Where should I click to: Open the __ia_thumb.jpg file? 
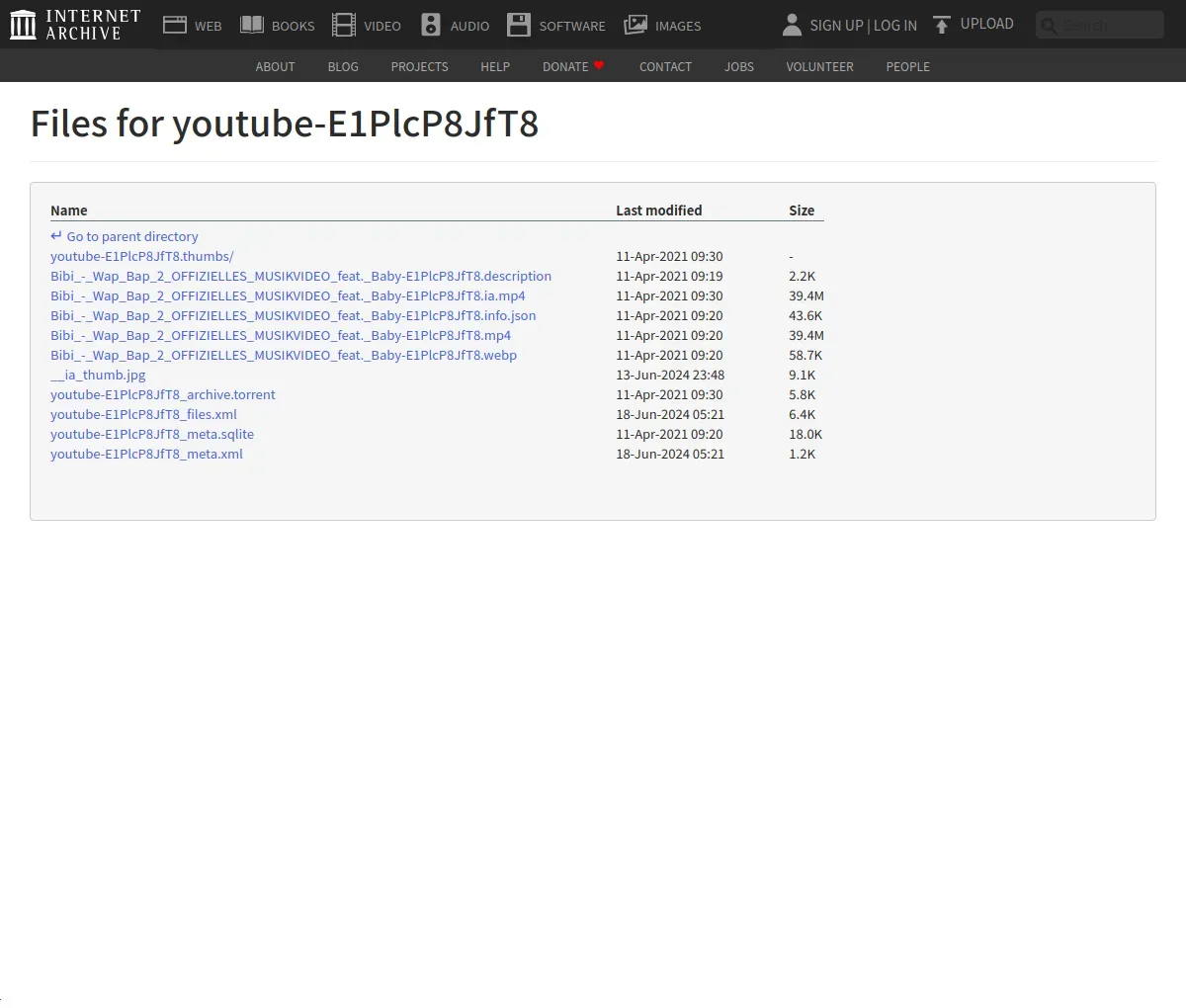(x=98, y=375)
